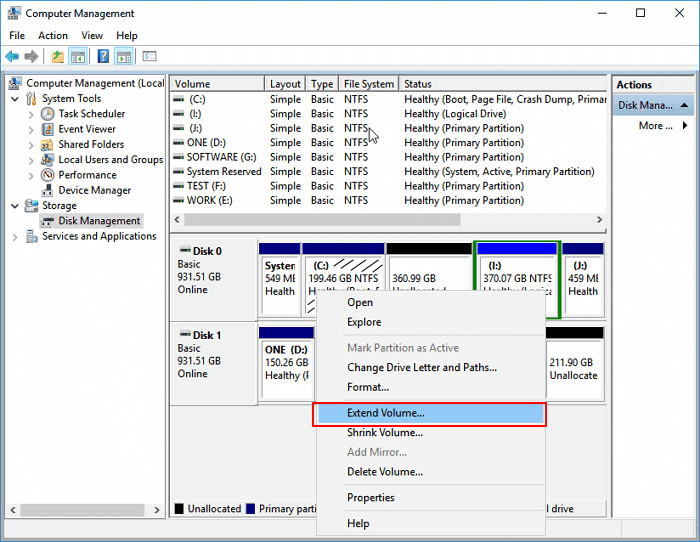Viewport: 700px width, 542px height.
Task: Toggle Show/Hide Console Tree toolbar icon
Action: tap(78, 57)
